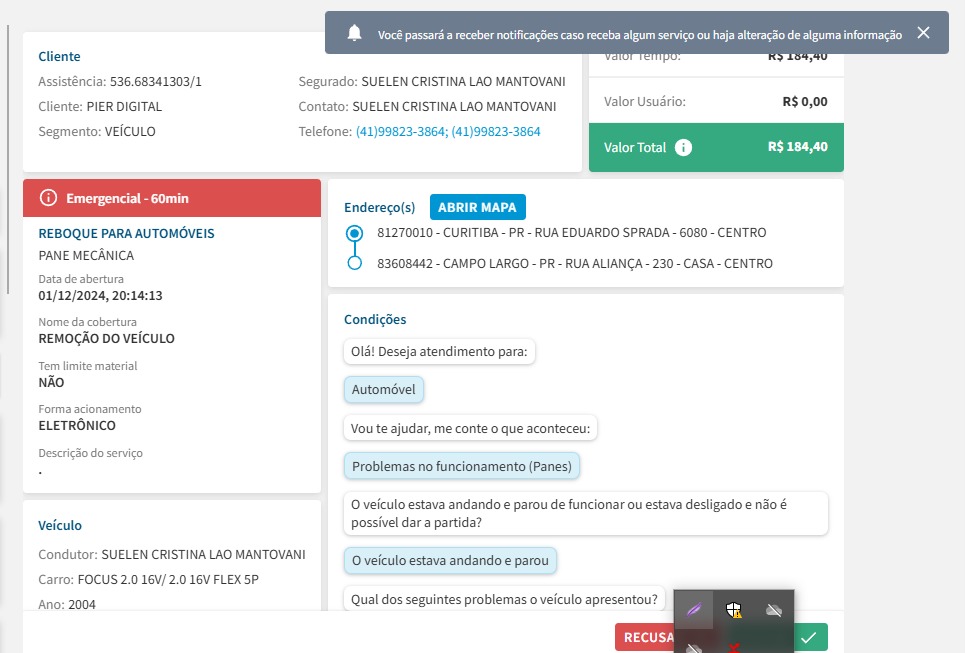
Task: Click the ABRIR MAPA button
Action: coord(477,207)
